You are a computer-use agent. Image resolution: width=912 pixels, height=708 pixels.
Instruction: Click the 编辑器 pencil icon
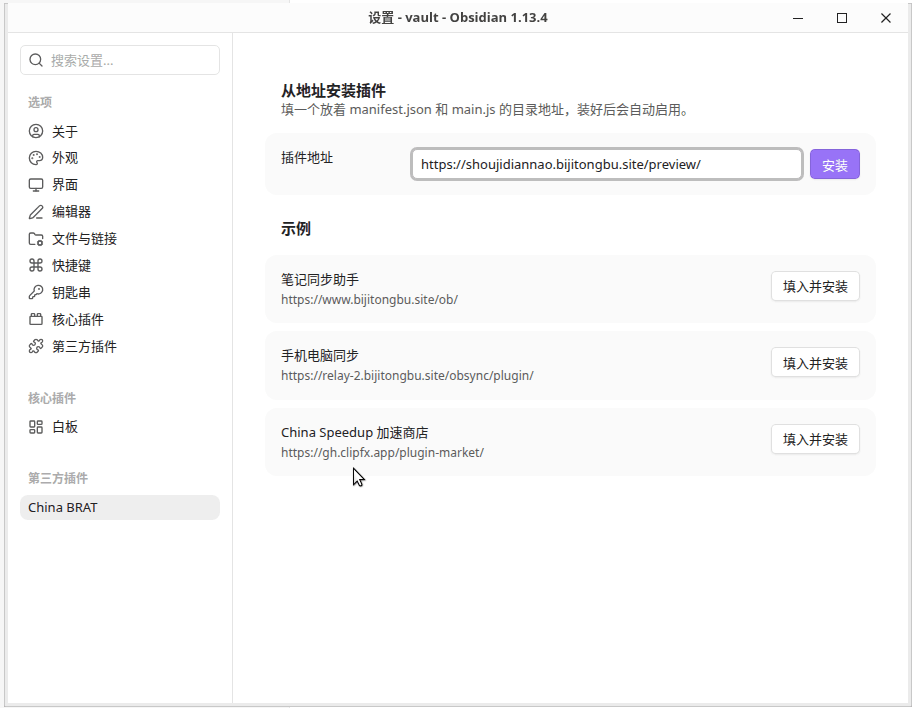(36, 212)
